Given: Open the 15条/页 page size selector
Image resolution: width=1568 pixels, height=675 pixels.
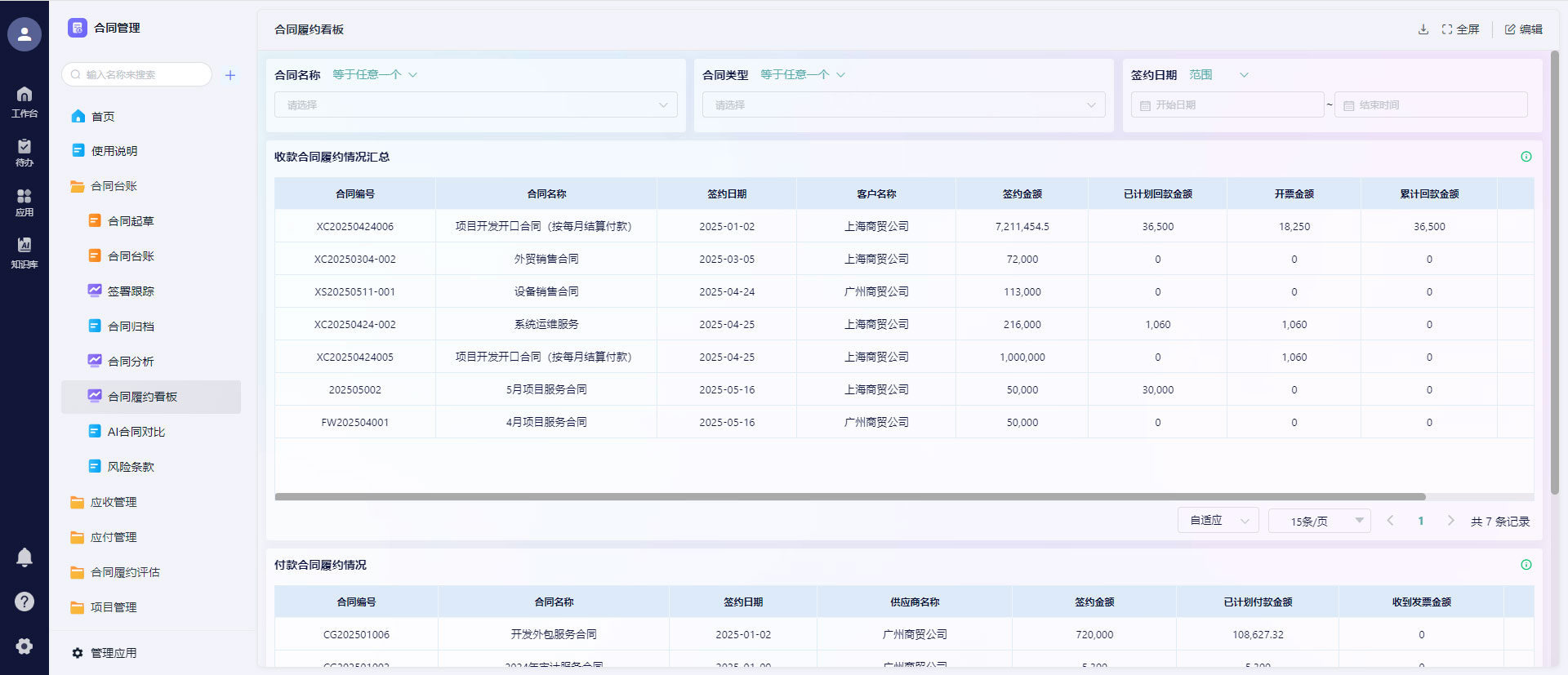Looking at the screenshot, I should click(1318, 521).
